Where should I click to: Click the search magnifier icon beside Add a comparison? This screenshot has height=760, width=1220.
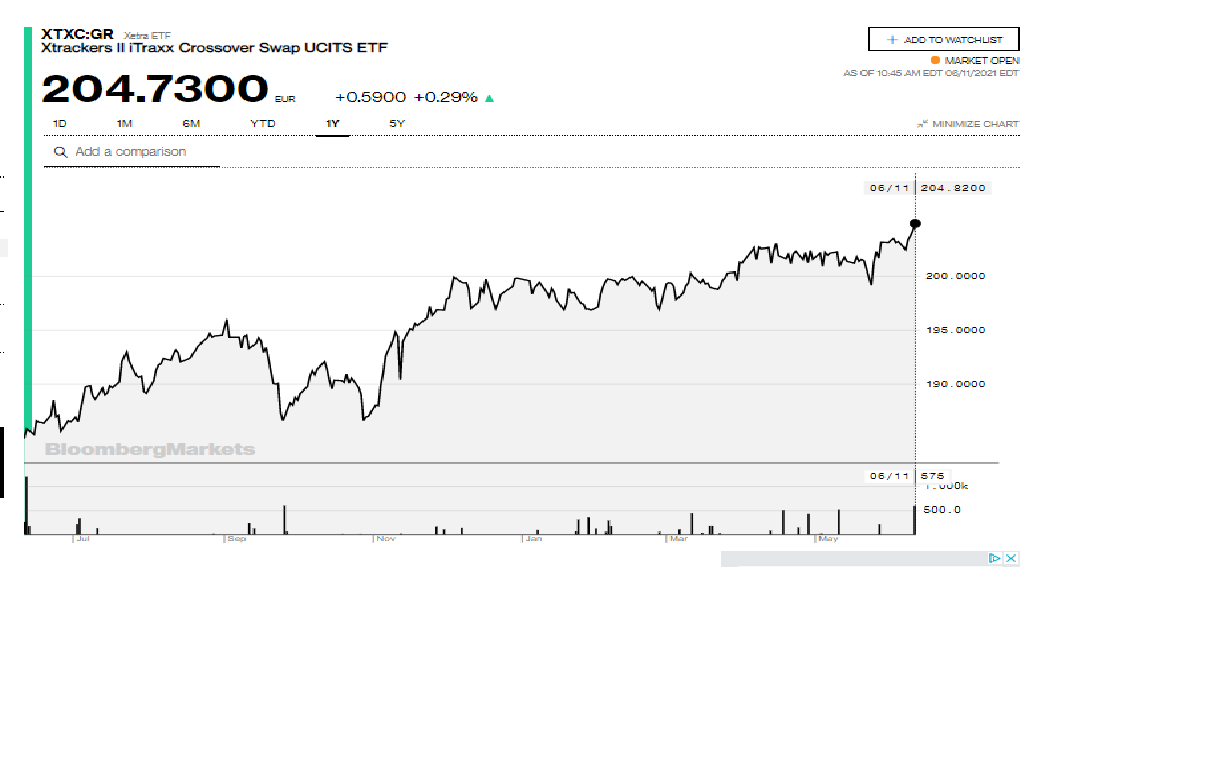click(x=60, y=152)
